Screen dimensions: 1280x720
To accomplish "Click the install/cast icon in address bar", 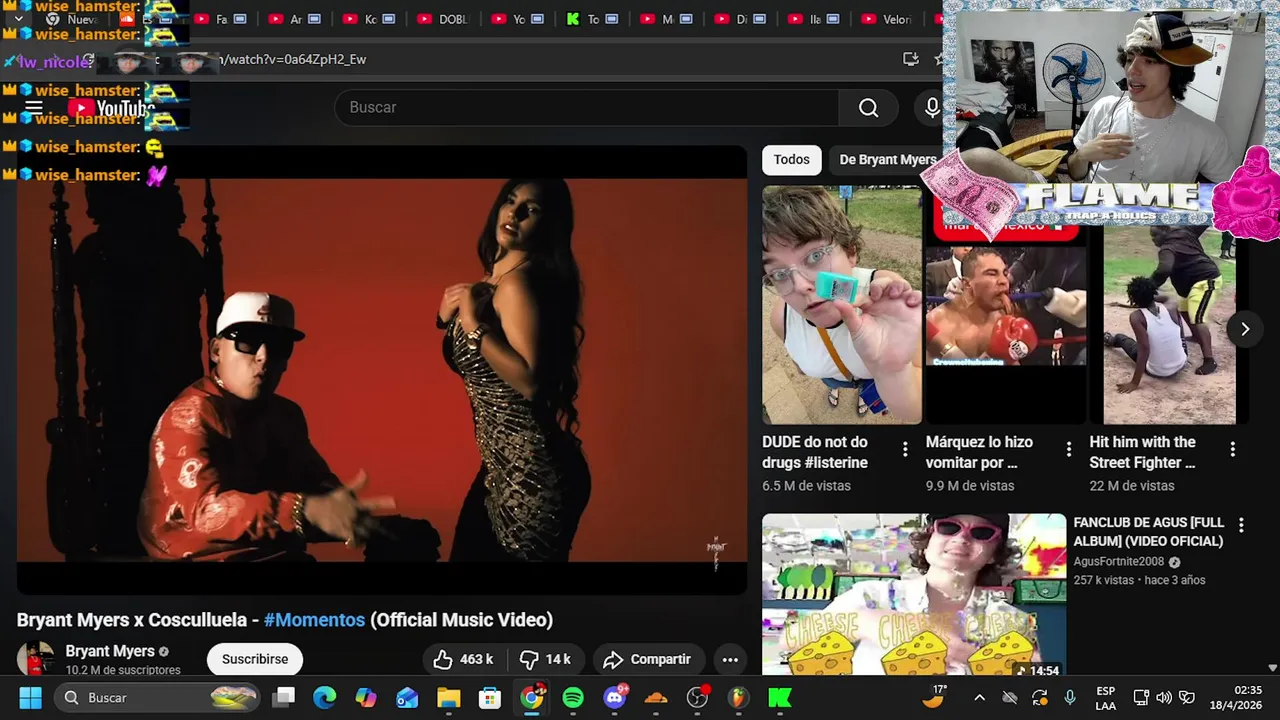I will [x=910, y=59].
